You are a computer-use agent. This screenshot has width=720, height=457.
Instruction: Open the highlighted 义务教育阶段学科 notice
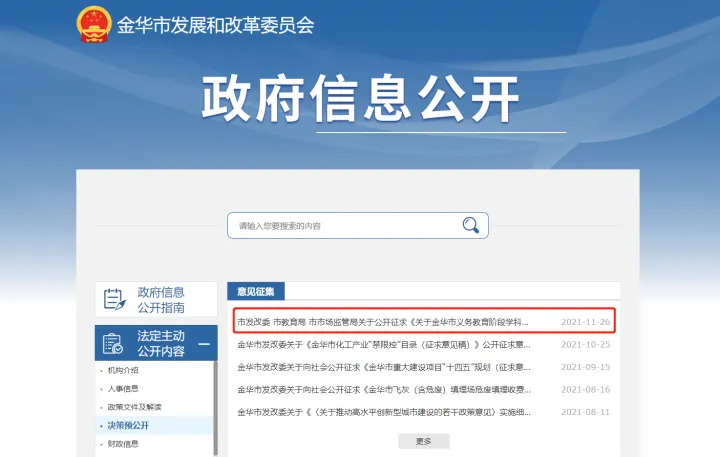pyautogui.click(x=383, y=322)
